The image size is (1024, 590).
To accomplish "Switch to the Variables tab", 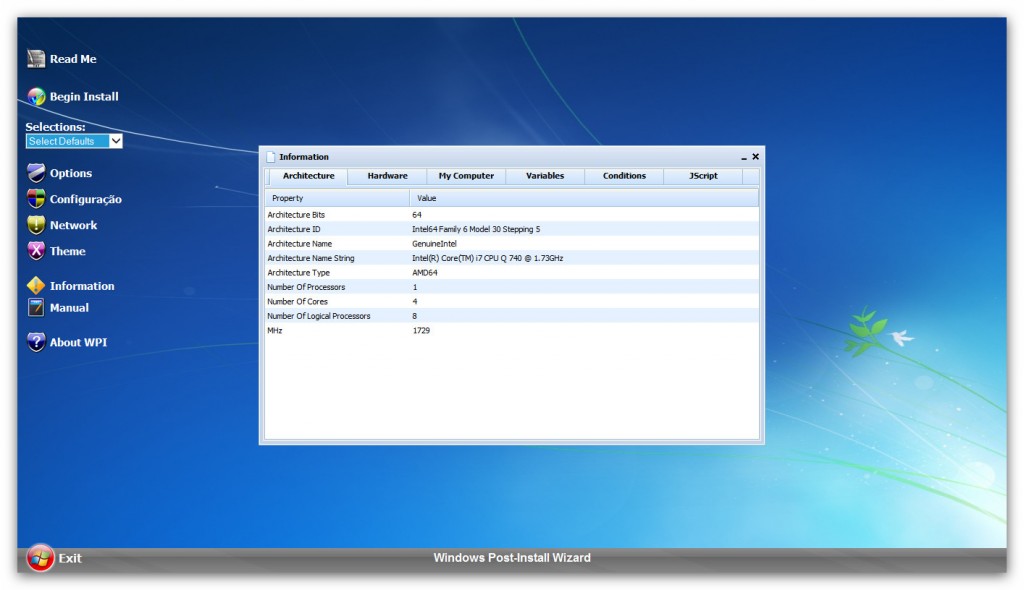I will [x=545, y=176].
